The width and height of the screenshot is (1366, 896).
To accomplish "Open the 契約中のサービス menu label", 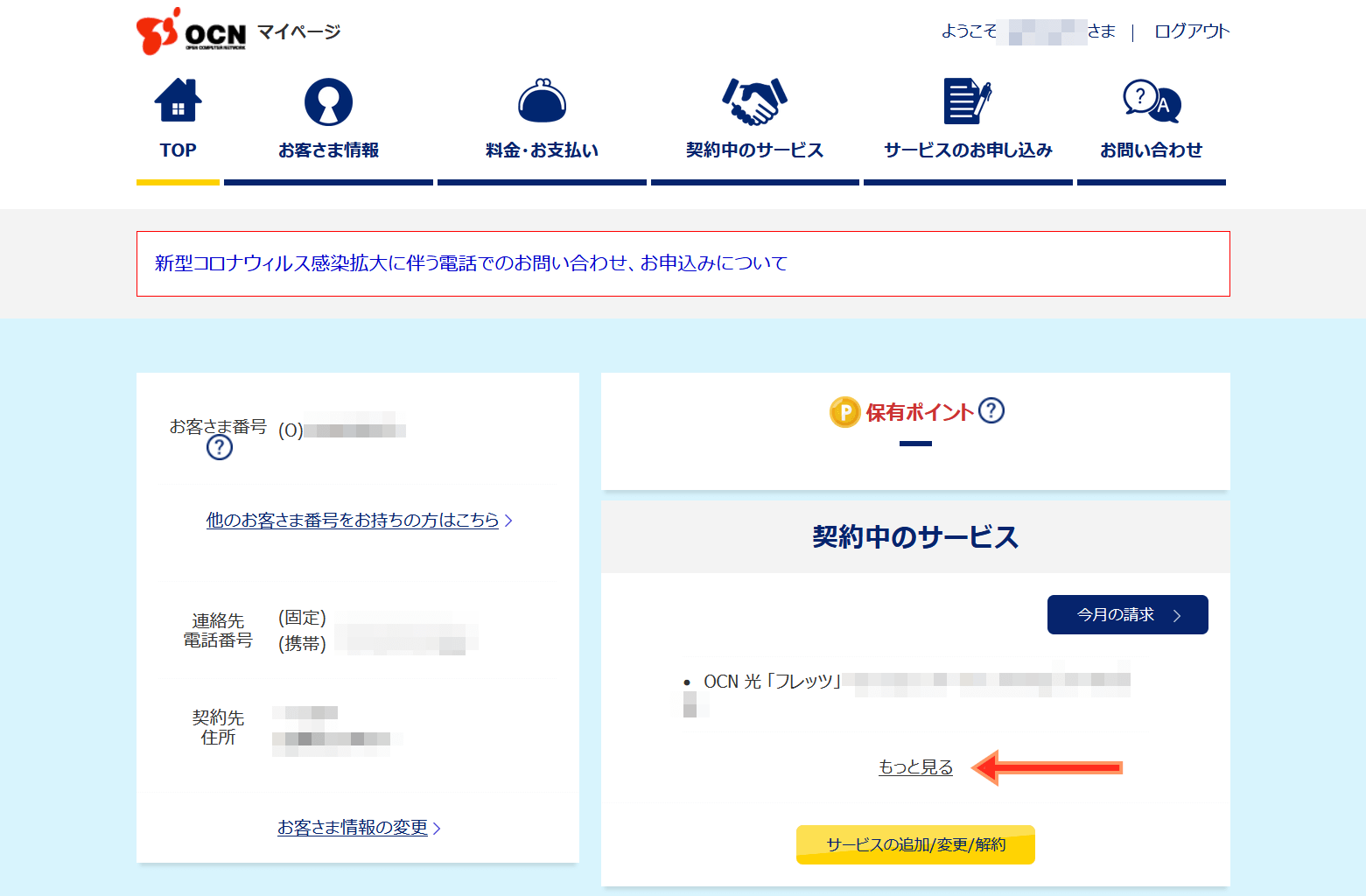I will click(754, 150).
